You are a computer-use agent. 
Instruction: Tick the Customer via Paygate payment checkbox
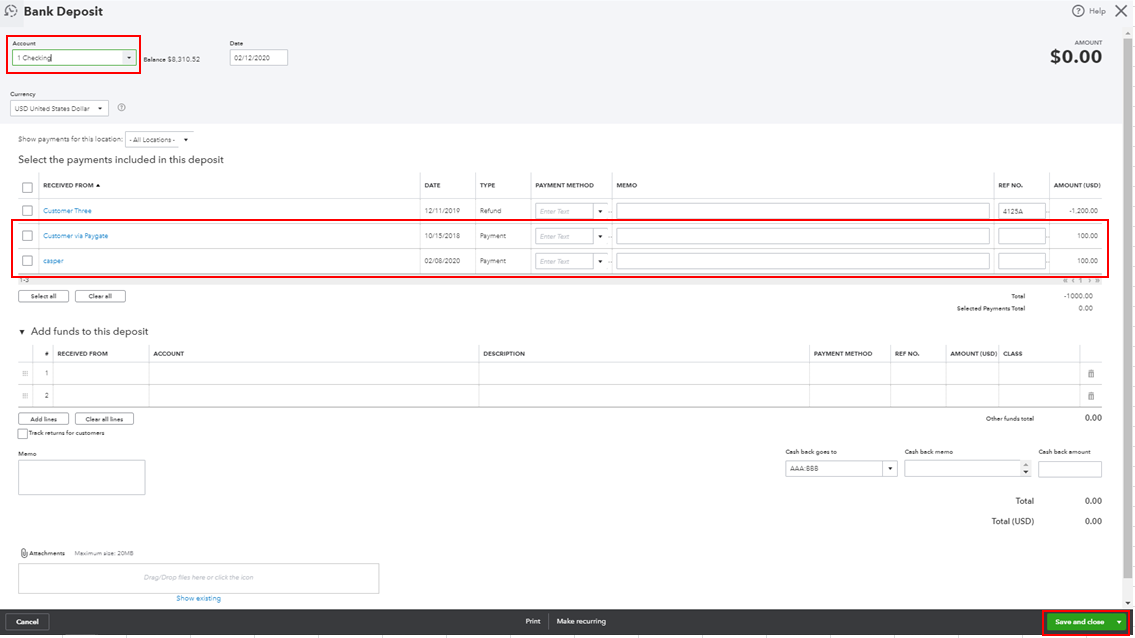27,236
